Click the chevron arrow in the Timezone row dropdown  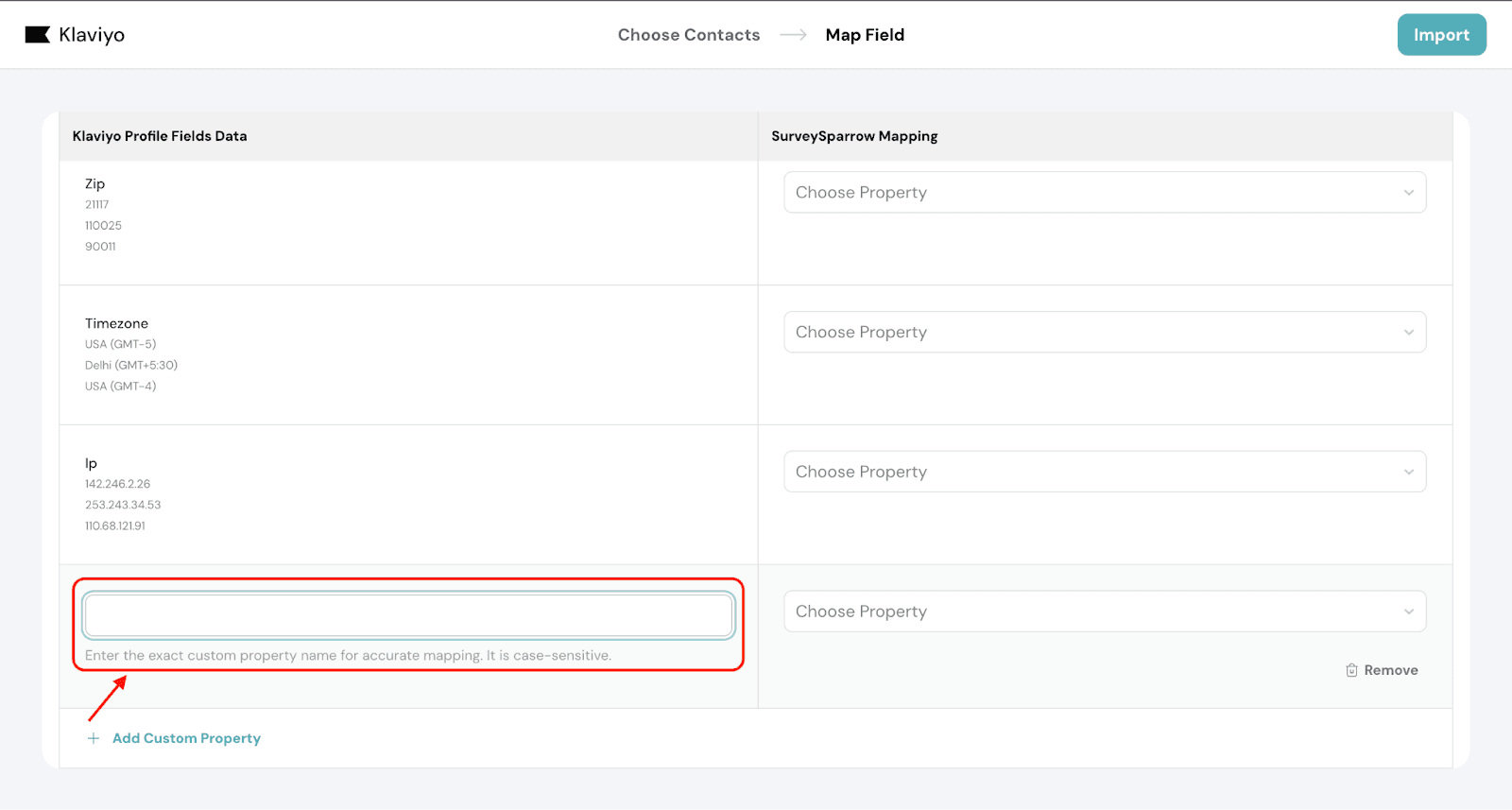pos(1408,333)
